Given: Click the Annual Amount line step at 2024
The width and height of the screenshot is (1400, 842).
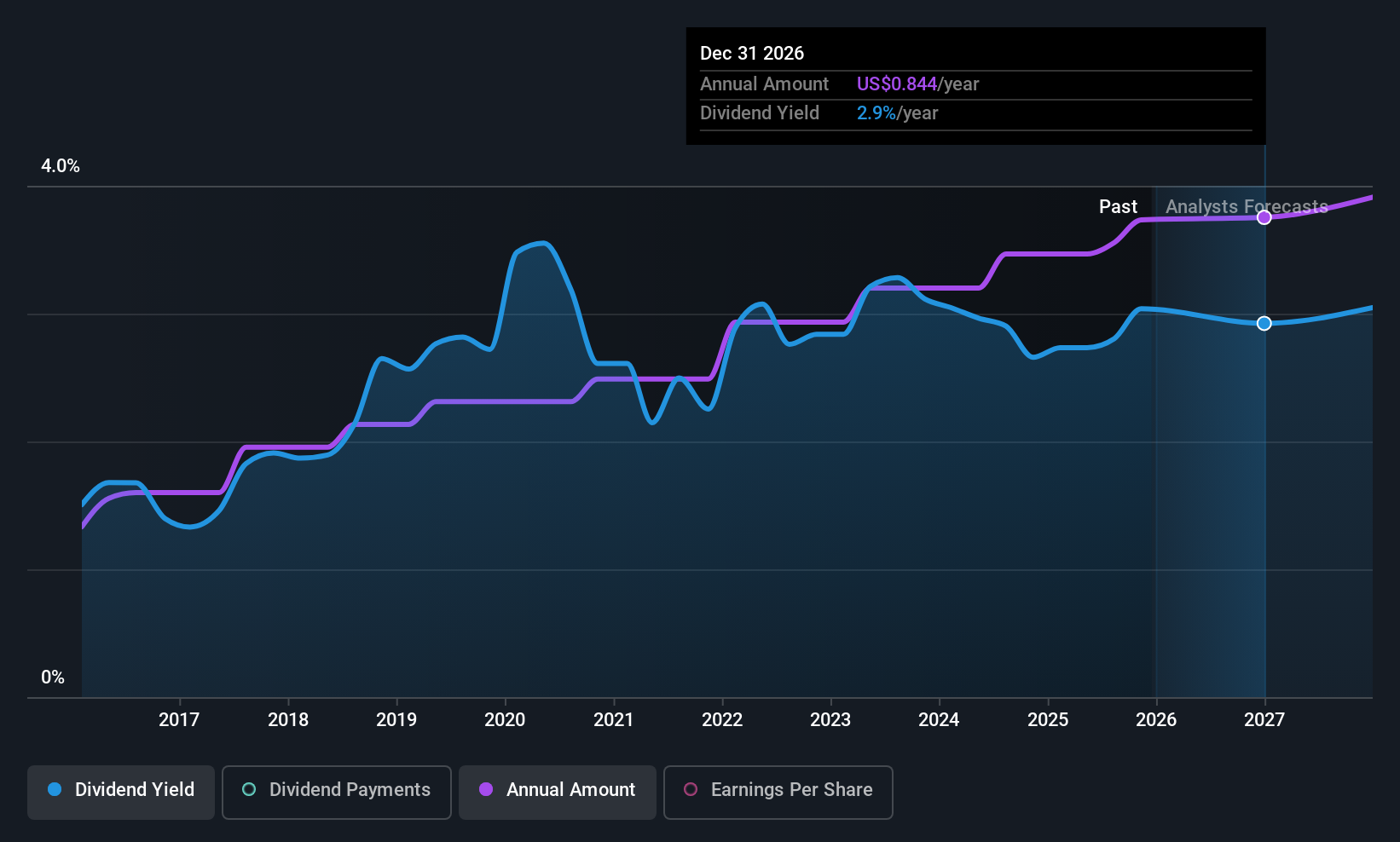Looking at the screenshot, I should (939, 287).
